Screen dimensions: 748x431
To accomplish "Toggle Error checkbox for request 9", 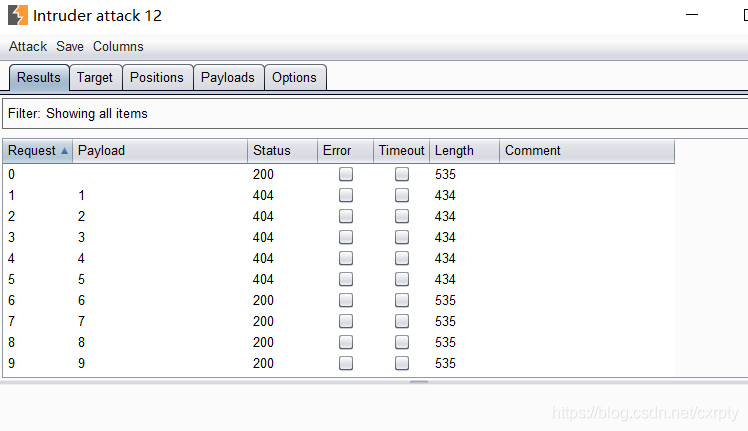I will pyautogui.click(x=346, y=363).
